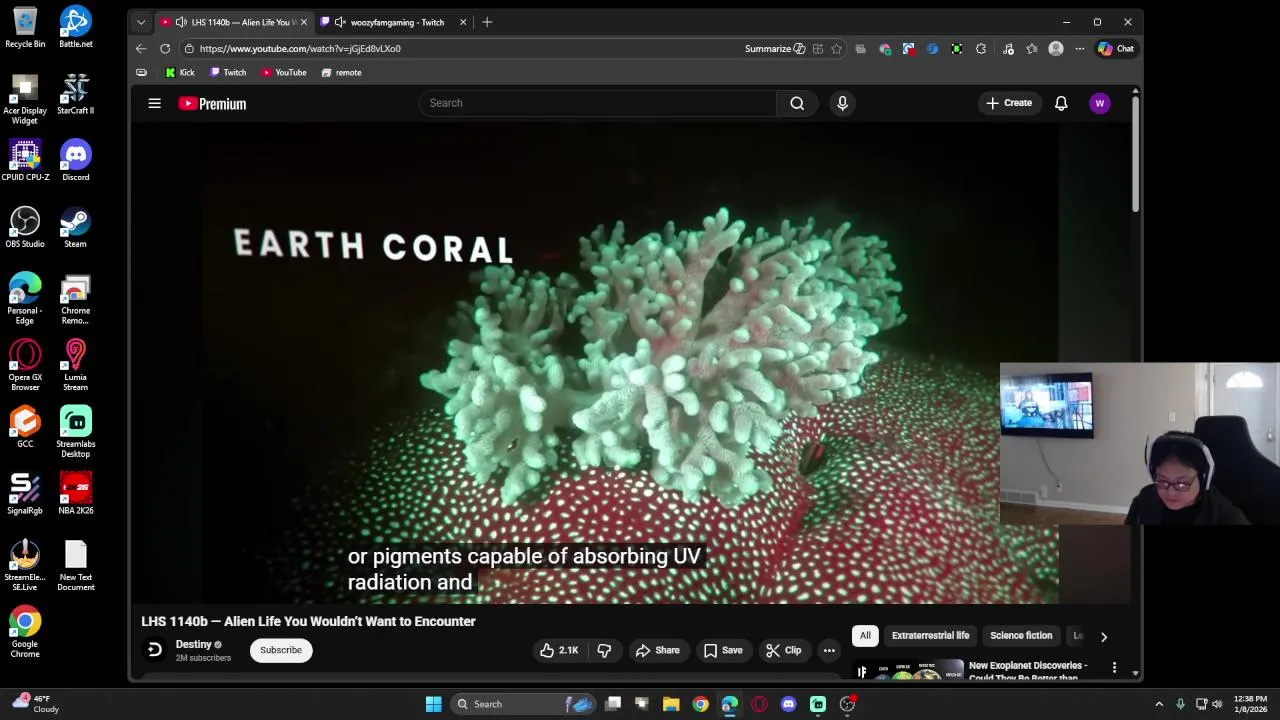Click the YouTube search magnifier button
This screenshot has width=1280, height=720.
[797, 103]
